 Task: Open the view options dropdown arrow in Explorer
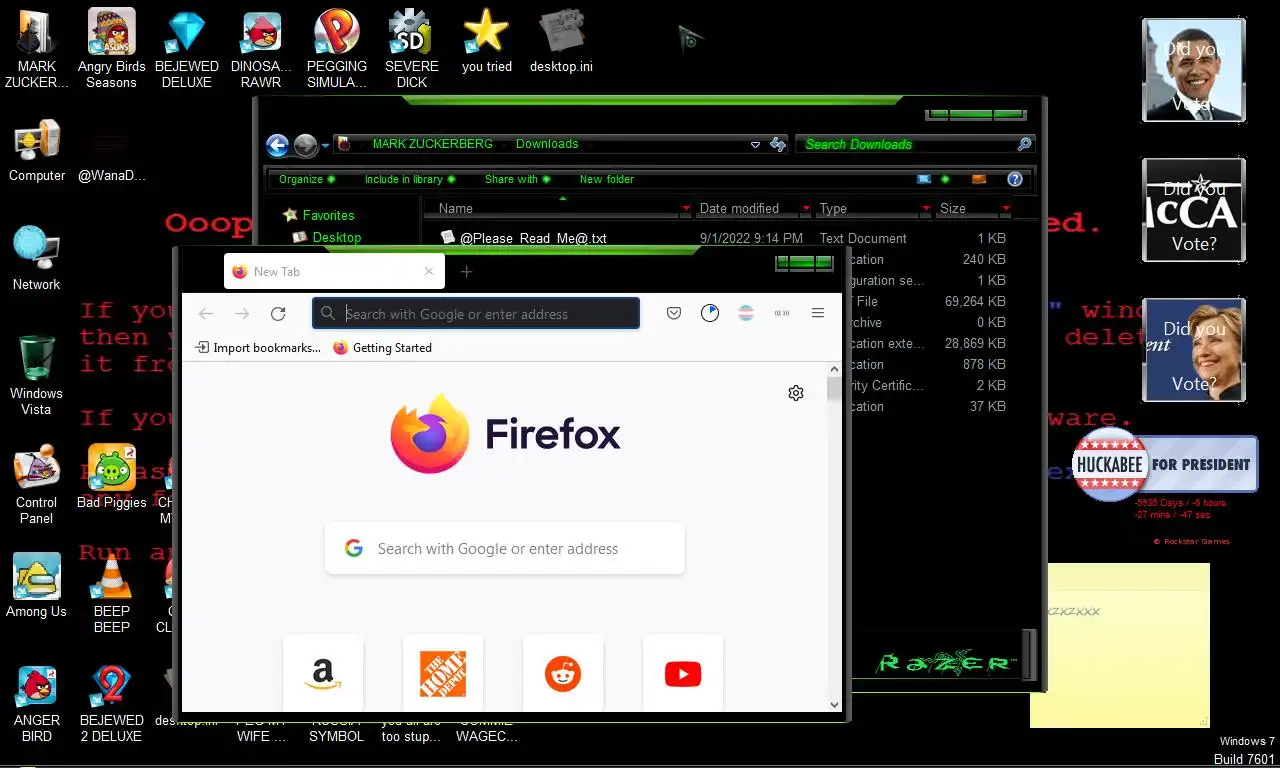[x=945, y=179]
